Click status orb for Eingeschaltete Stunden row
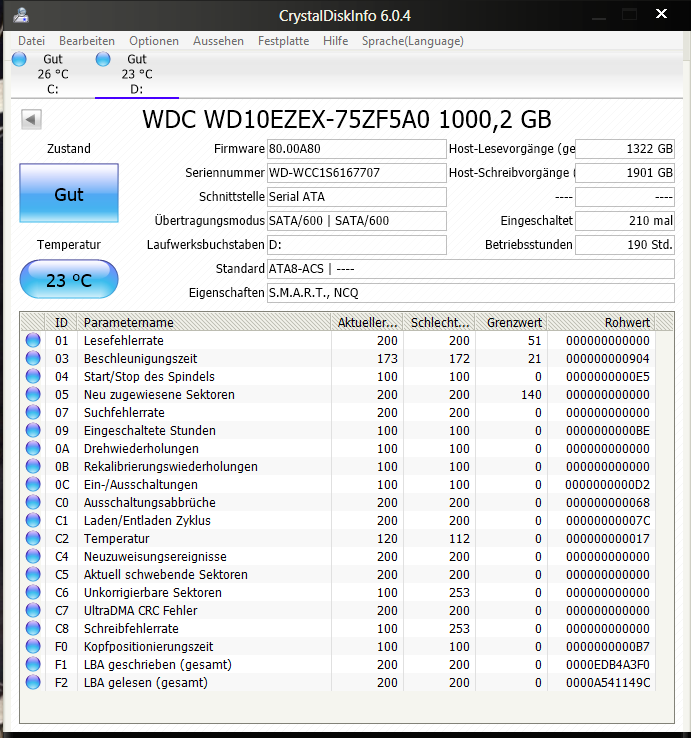Image resolution: width=691 pixels, height=738 pixels. pos(33,430)
